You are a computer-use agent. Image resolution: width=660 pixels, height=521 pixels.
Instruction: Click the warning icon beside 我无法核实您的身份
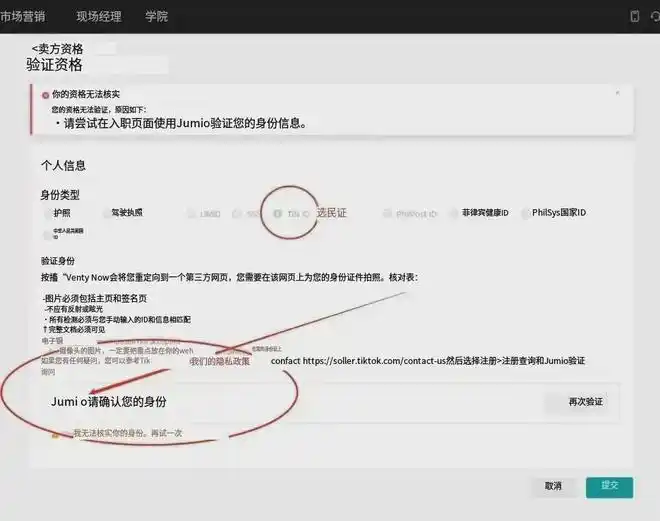pos(55,435)
